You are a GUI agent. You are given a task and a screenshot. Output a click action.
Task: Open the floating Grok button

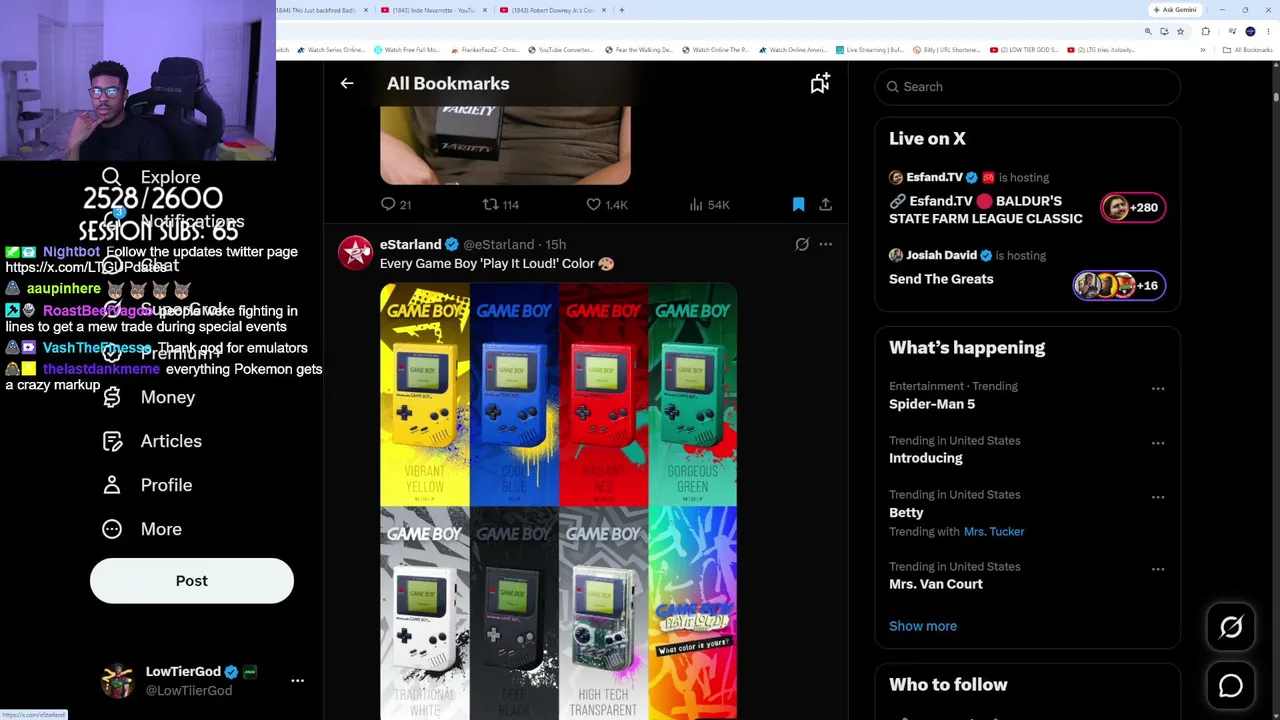(1231, 627)
